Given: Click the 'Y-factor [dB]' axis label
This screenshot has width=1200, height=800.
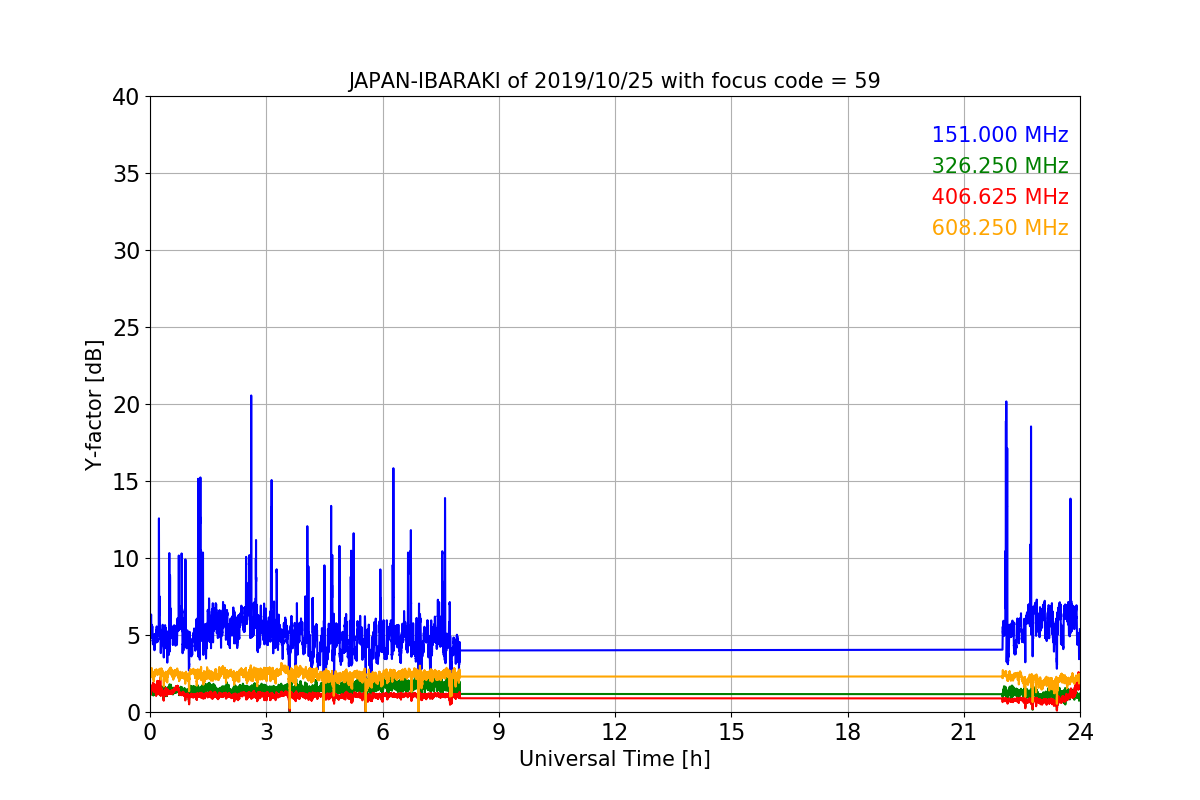Looking at the screenshot, I should pyautogui.click(x=94, y=405).
